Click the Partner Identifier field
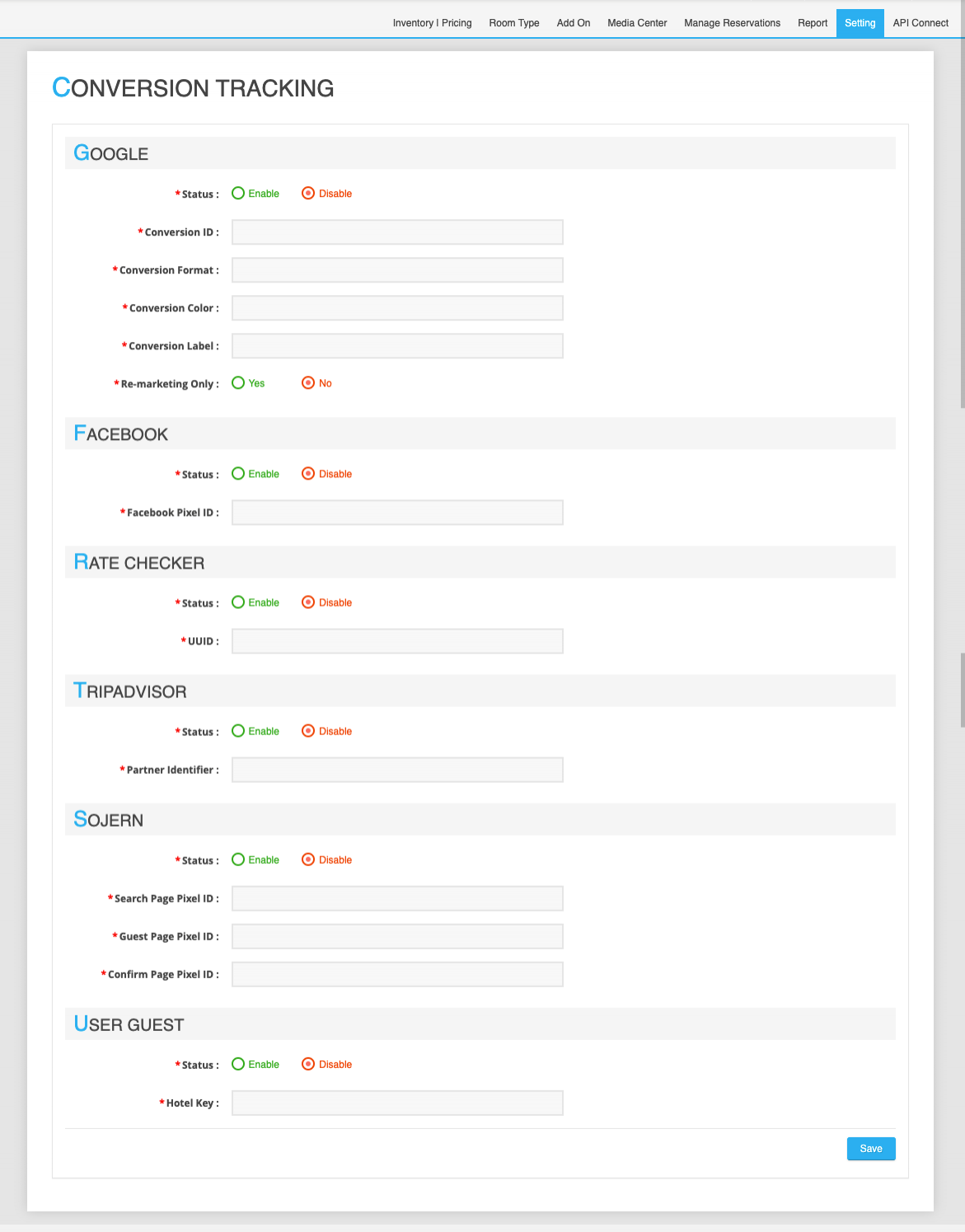The image size is (965, 1232). (397, 770)
